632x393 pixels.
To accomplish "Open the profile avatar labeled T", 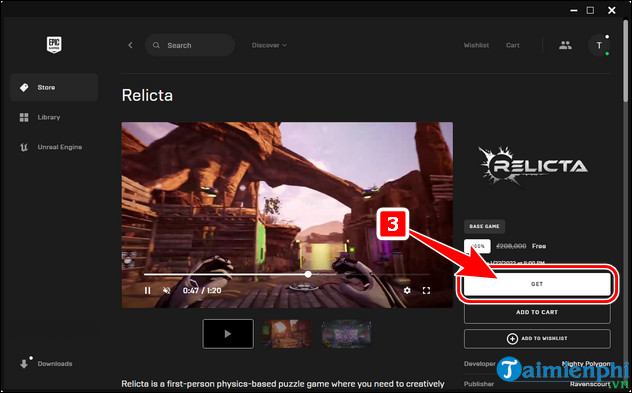I will tap(599, 45).
